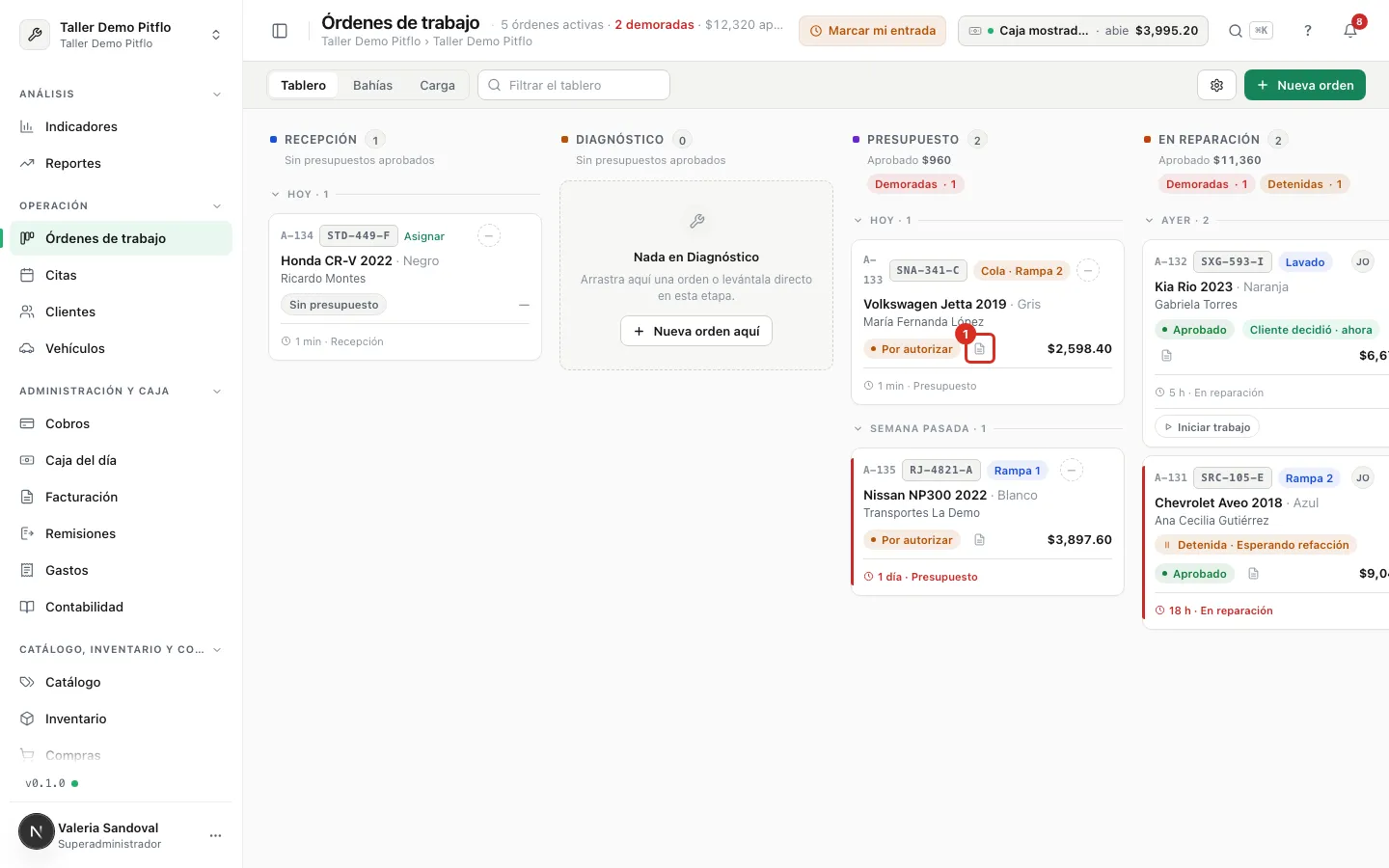1389x868 pixels.
Task: Filter Detenidas in En reparación column
Action: [1304, 184]
